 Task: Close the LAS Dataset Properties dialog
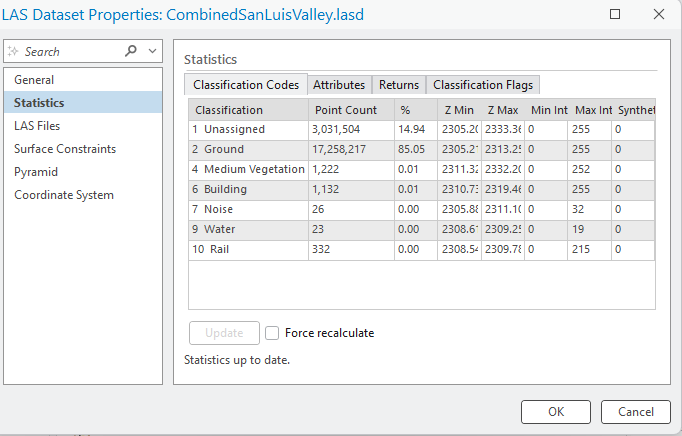point(658,15)
